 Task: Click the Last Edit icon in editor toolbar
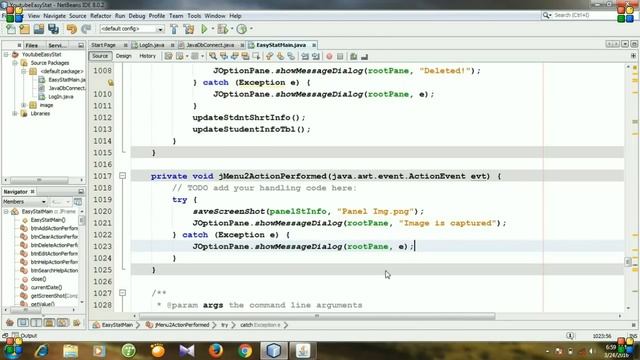click(169, 56)
